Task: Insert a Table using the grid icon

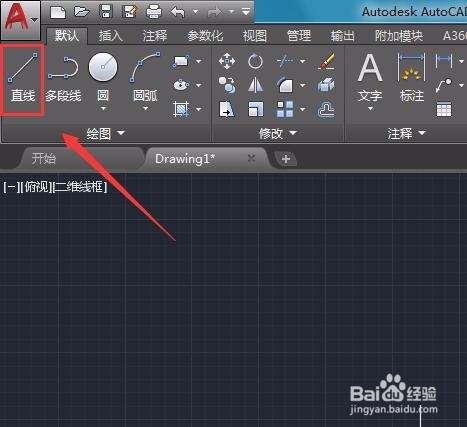Action: point(444,109)
